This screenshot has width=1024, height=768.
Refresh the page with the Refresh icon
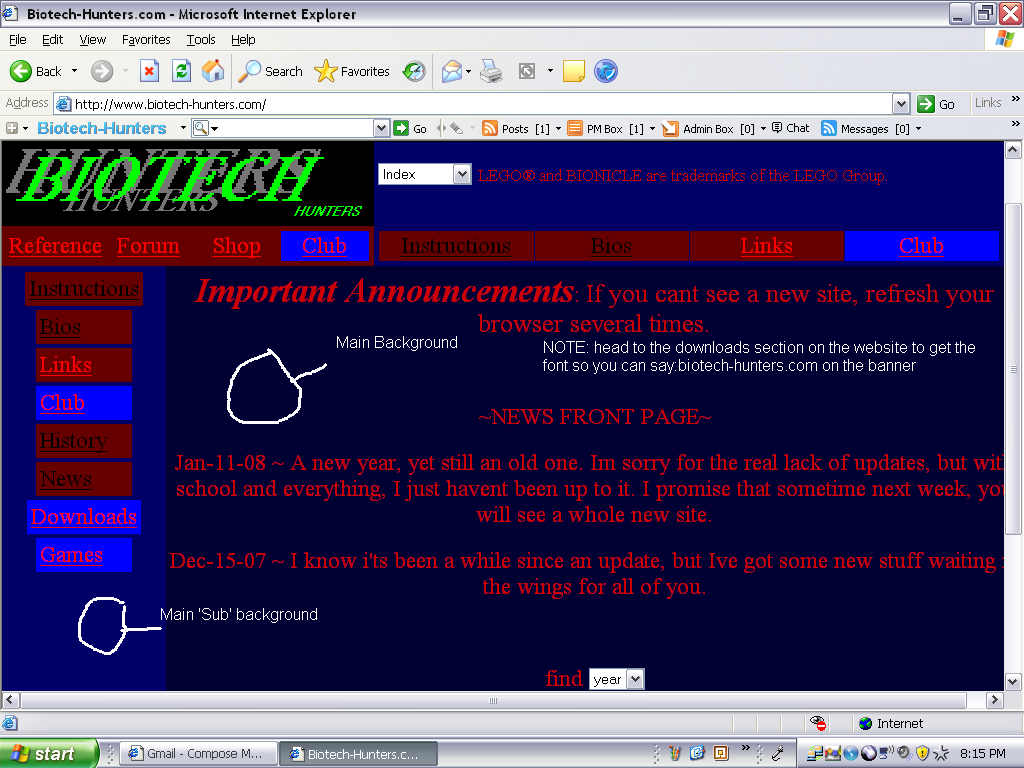tap(181, 71)
